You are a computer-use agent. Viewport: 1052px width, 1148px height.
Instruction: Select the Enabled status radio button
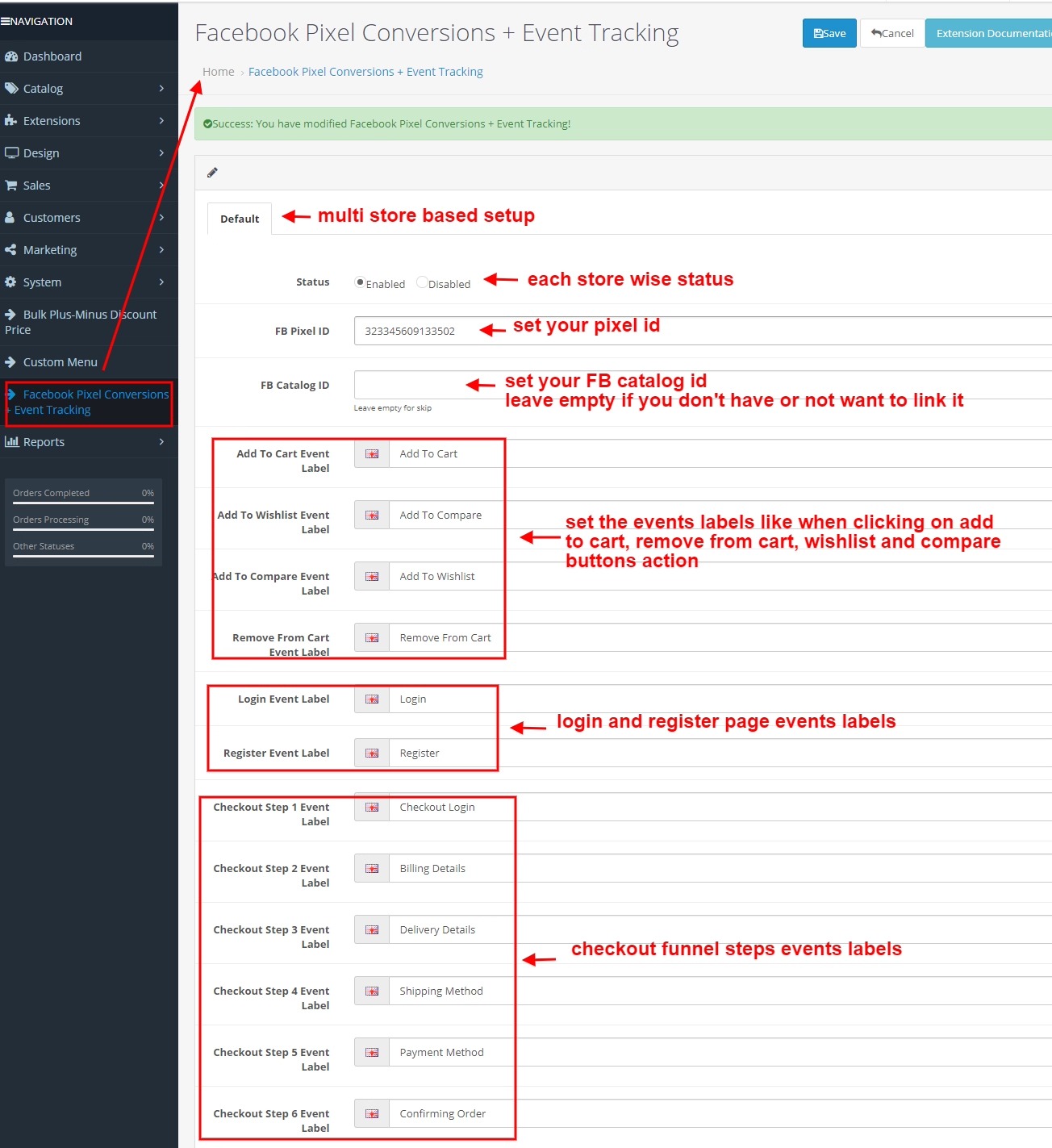(x=360, y=282)
